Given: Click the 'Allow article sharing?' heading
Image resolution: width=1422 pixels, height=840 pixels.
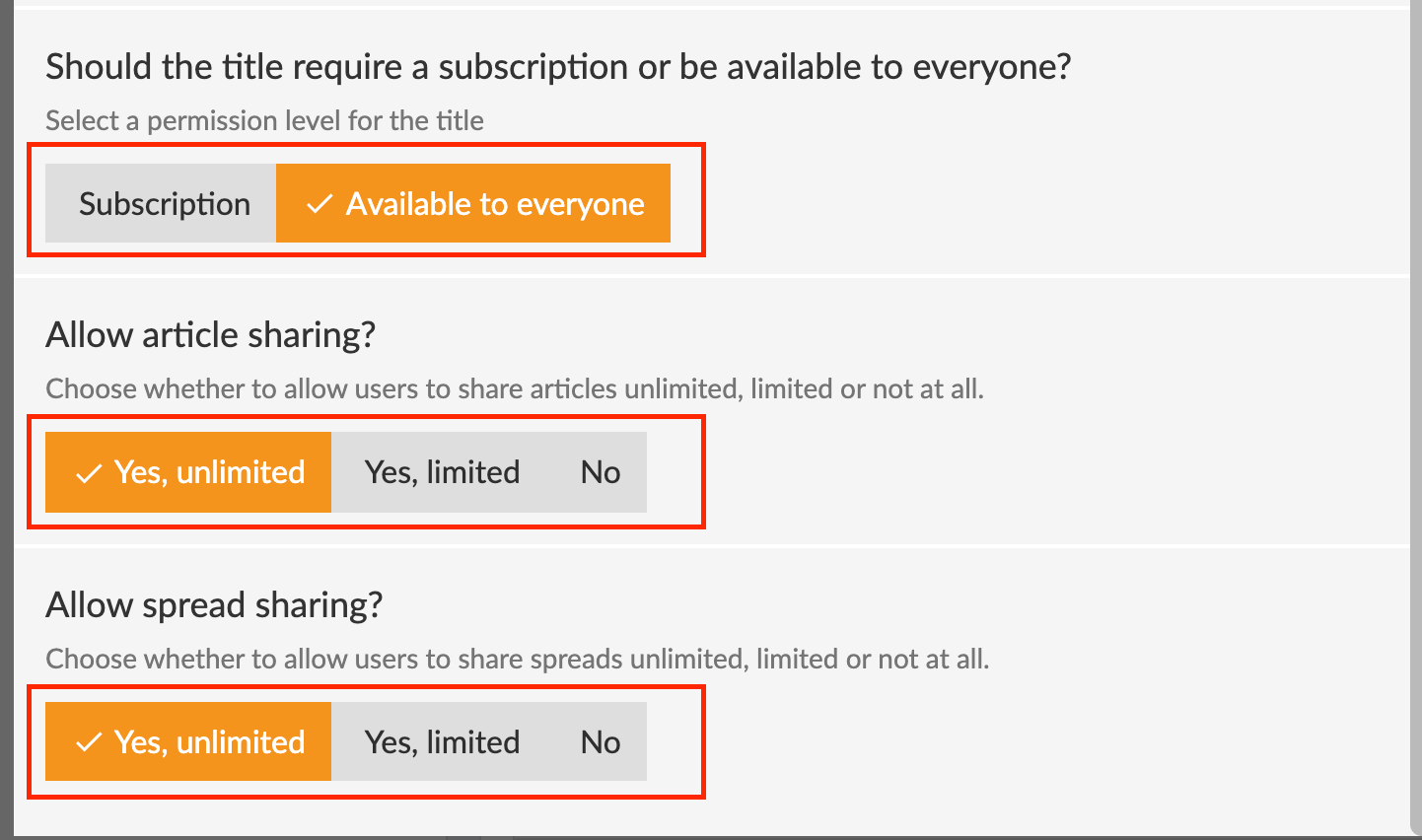Looking at the screenshot, I should click(x=210, y=335).
